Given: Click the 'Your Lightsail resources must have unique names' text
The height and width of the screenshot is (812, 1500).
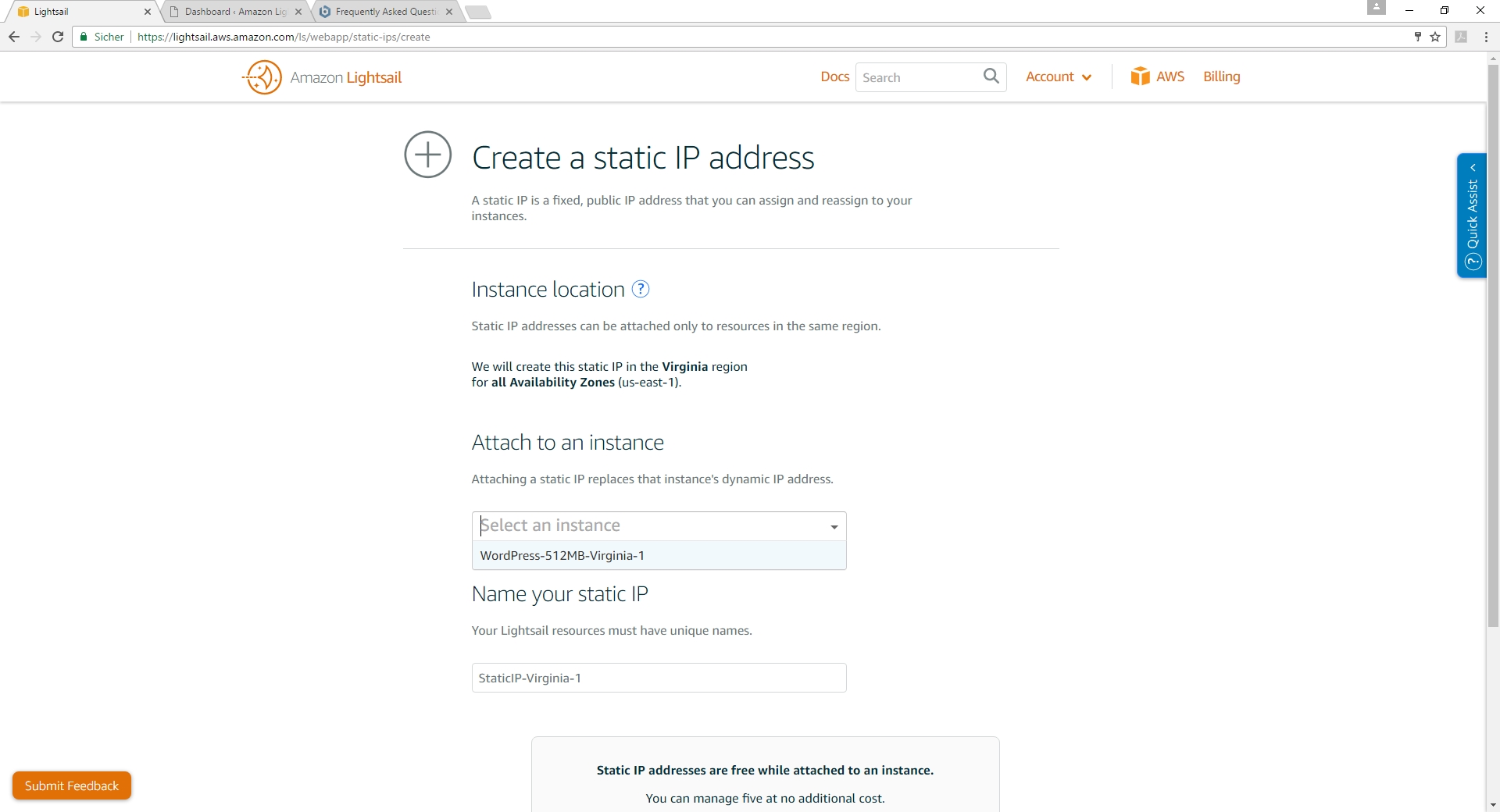Looking at the screenshot, I should tap(612, 630).
